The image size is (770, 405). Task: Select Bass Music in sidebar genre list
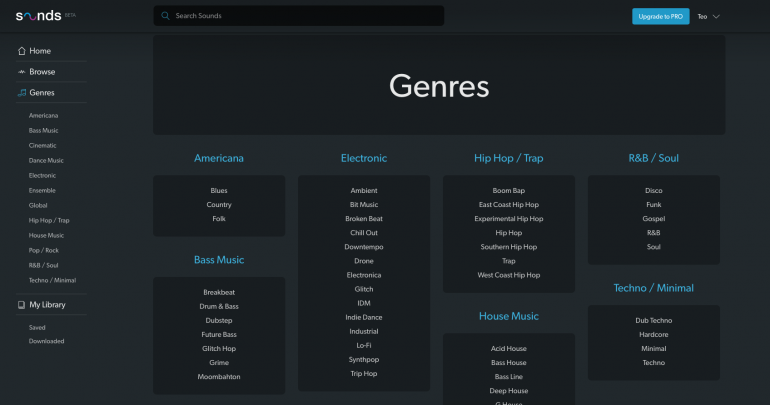(x=43, y=131)
